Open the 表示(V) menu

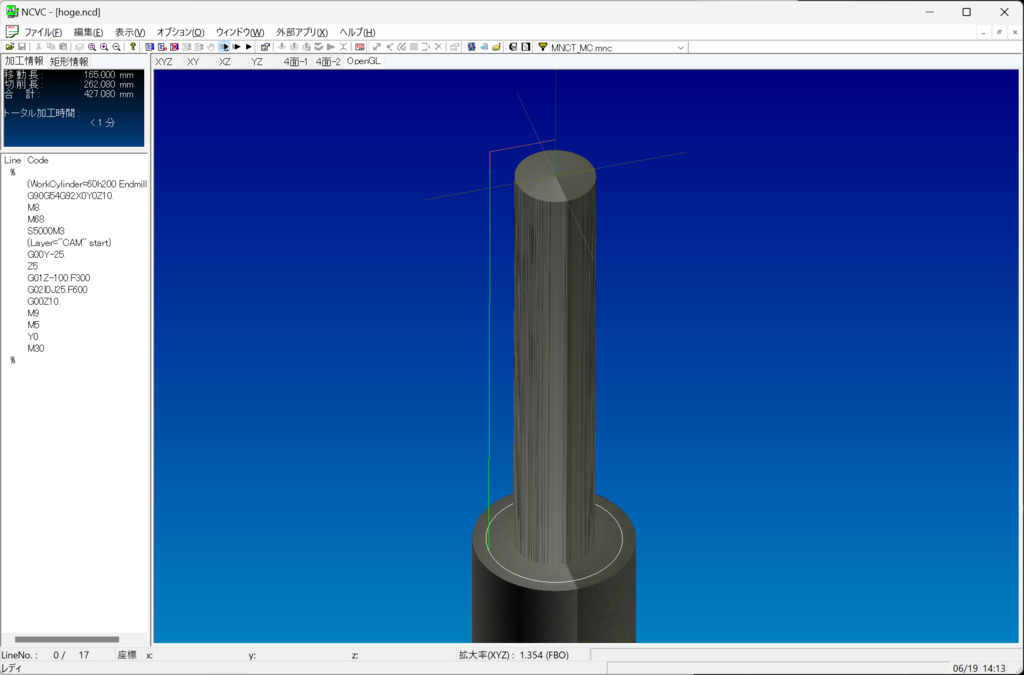[130, 32]
